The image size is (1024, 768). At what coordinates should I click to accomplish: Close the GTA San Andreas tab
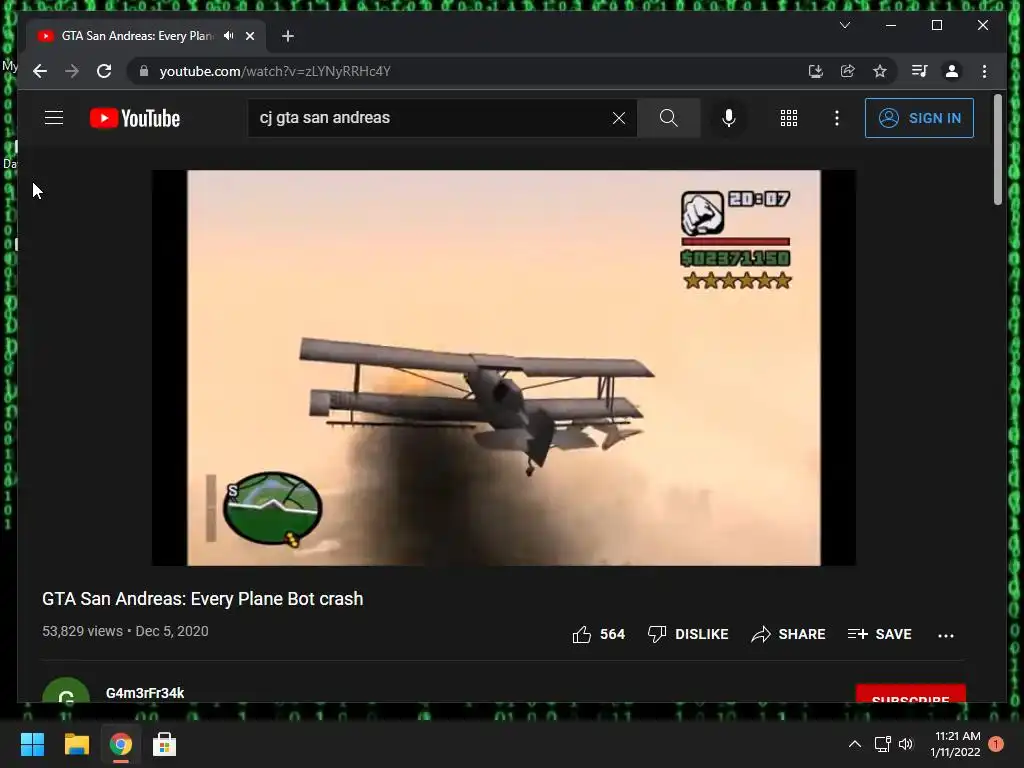250,36
